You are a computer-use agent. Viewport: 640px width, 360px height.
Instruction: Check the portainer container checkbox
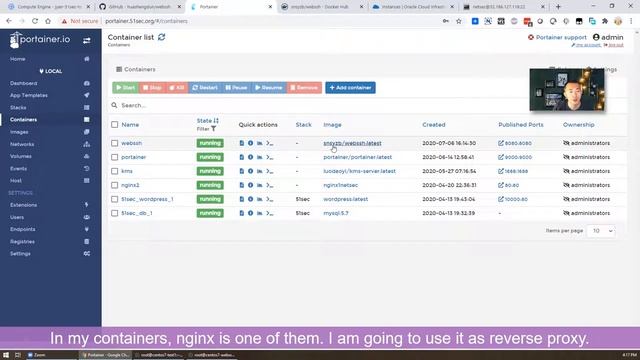click(x=115, y=157)
